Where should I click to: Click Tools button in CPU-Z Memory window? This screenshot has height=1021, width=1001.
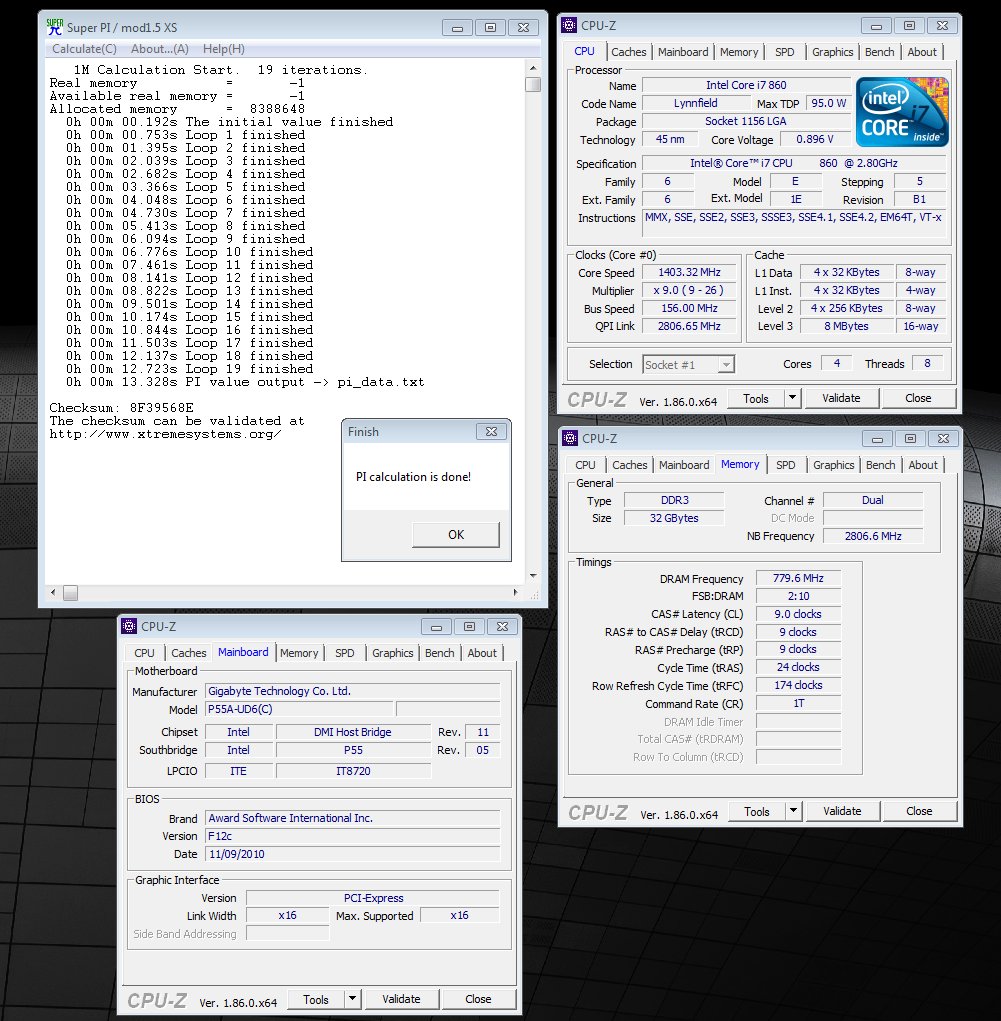tap(756, 811)
